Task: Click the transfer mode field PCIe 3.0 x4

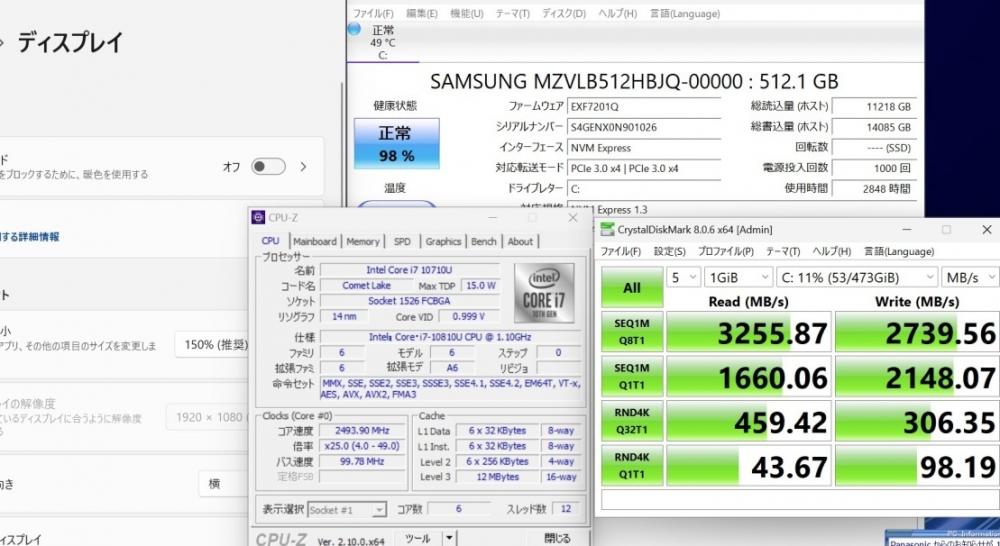Action: point(644,168)
